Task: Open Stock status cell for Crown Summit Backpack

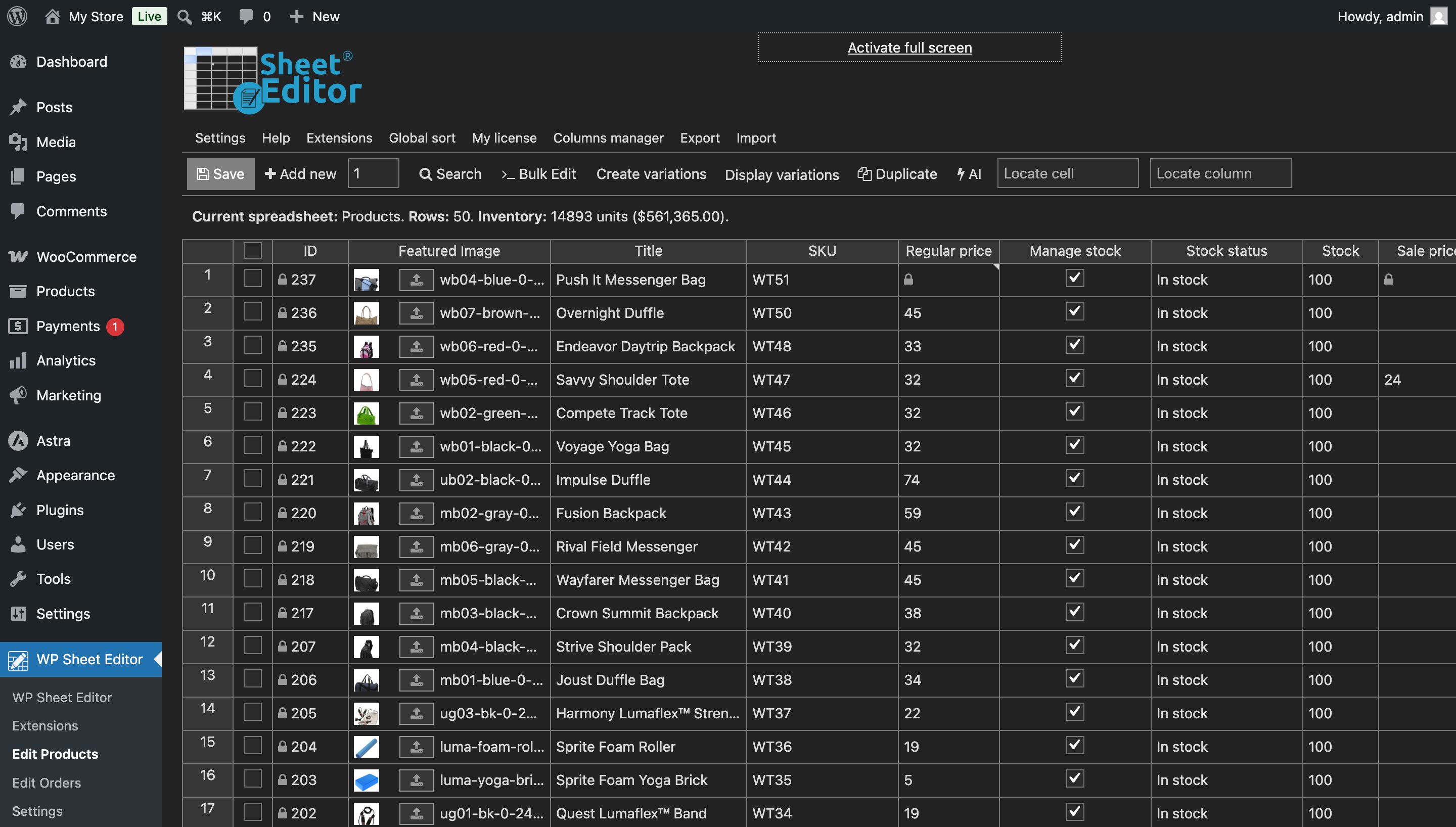Action: [1226, 613]
